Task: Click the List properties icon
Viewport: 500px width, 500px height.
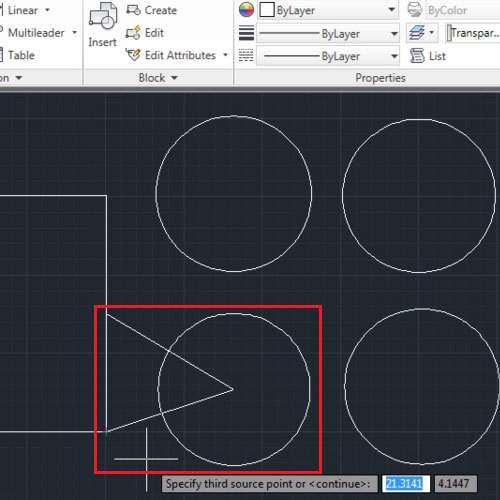Action: (417, 56)
